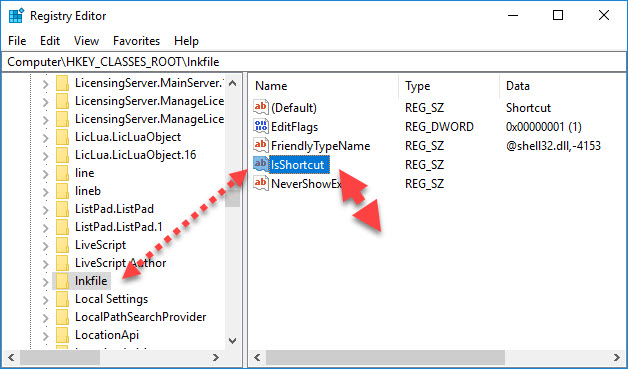
Task: Open the Favorites menu
Action: click(136, 41)
